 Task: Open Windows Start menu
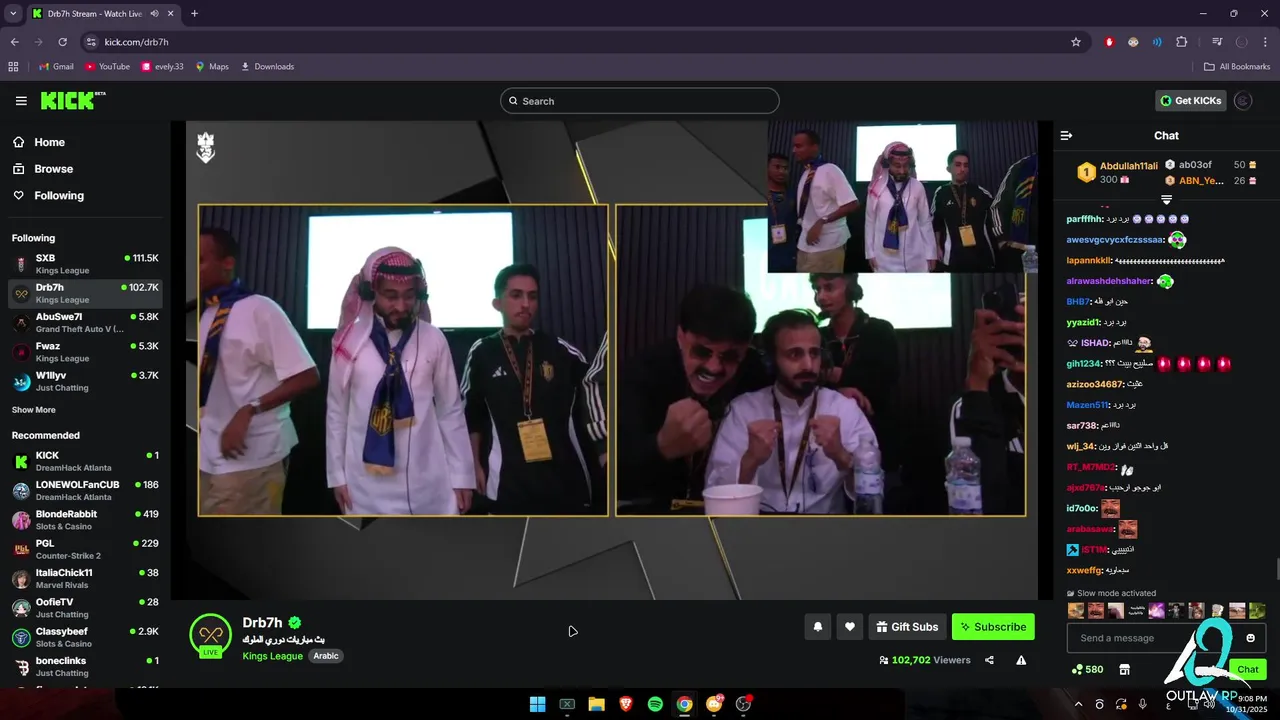(537, 704)
